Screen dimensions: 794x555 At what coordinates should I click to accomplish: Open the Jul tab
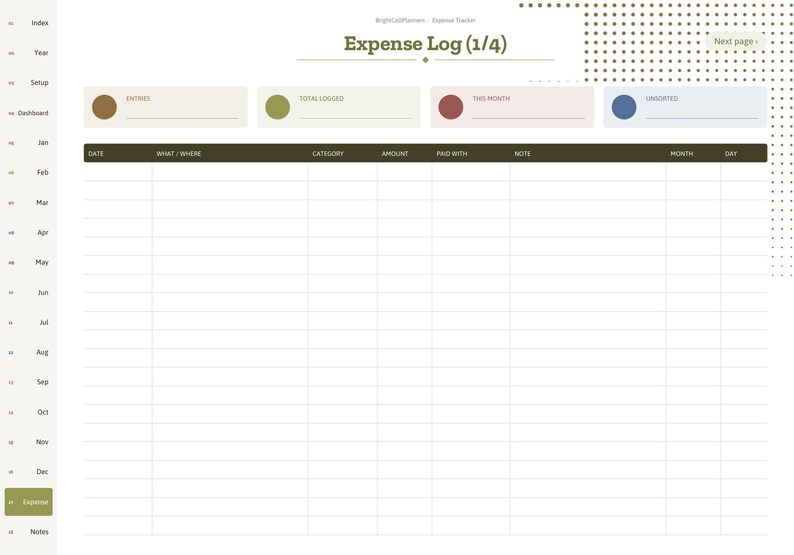[x=28, y=322]
